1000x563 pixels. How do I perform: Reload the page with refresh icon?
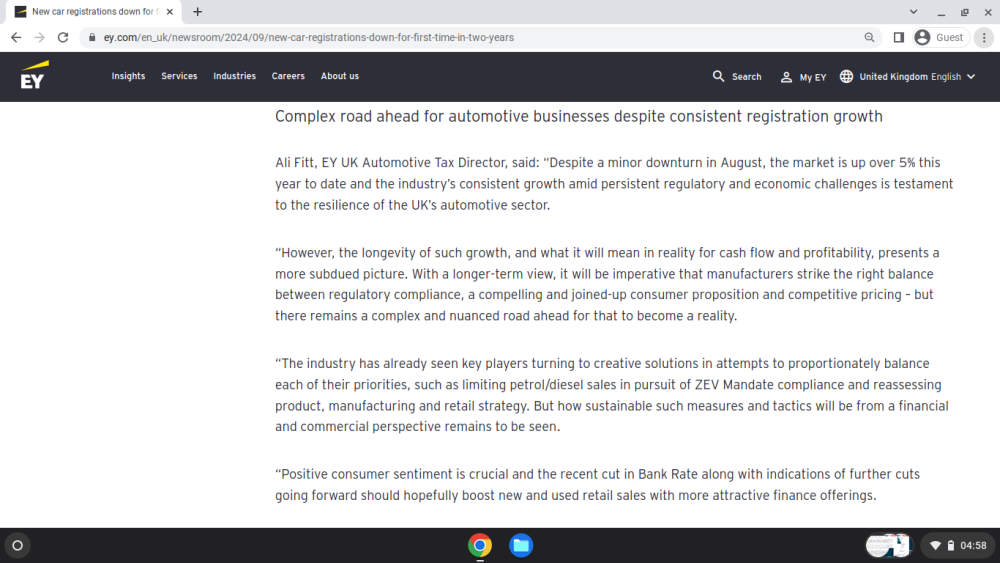62,38
